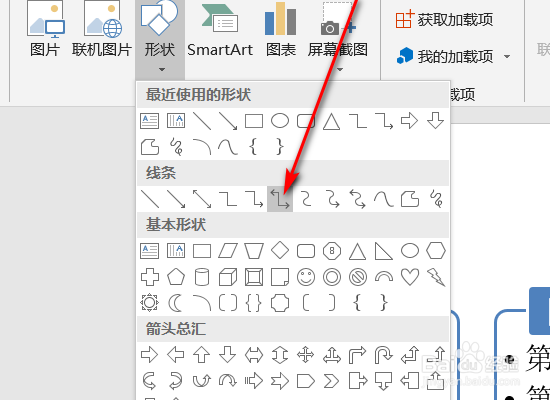Choose the parallelogram in 基本形状
This screenshot has width=550, height=400.
228,251
